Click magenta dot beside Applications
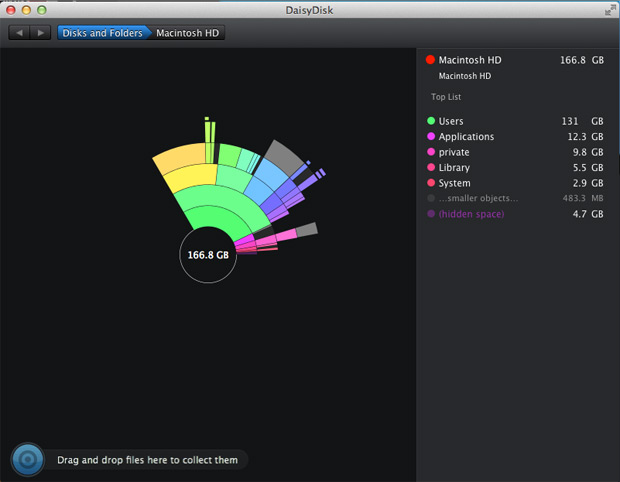Viewport: 620px width, 482px height. point(431,136)
